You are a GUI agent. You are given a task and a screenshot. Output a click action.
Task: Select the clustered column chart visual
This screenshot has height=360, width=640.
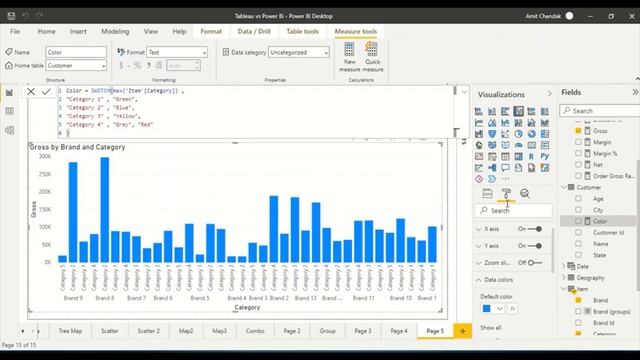pyautogui.click(x=518, y=111)
